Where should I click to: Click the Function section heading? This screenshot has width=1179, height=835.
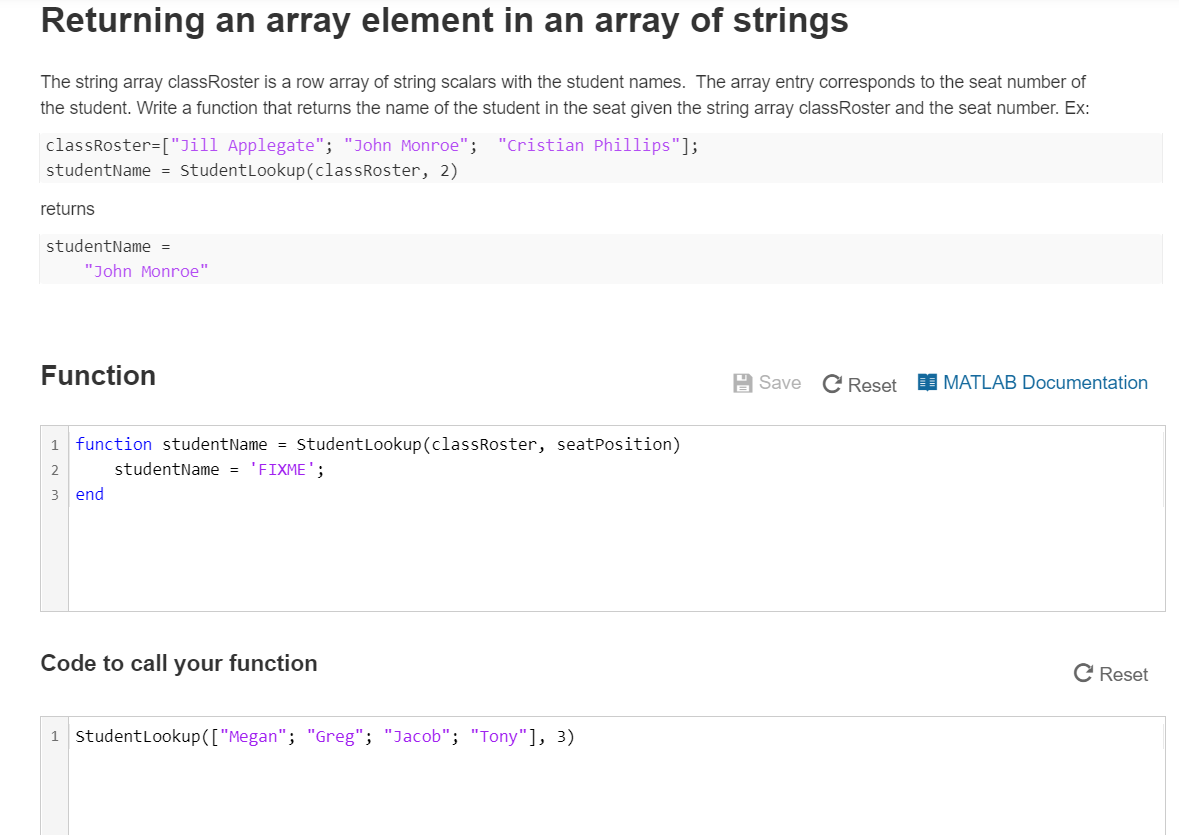tap(97, 376)
